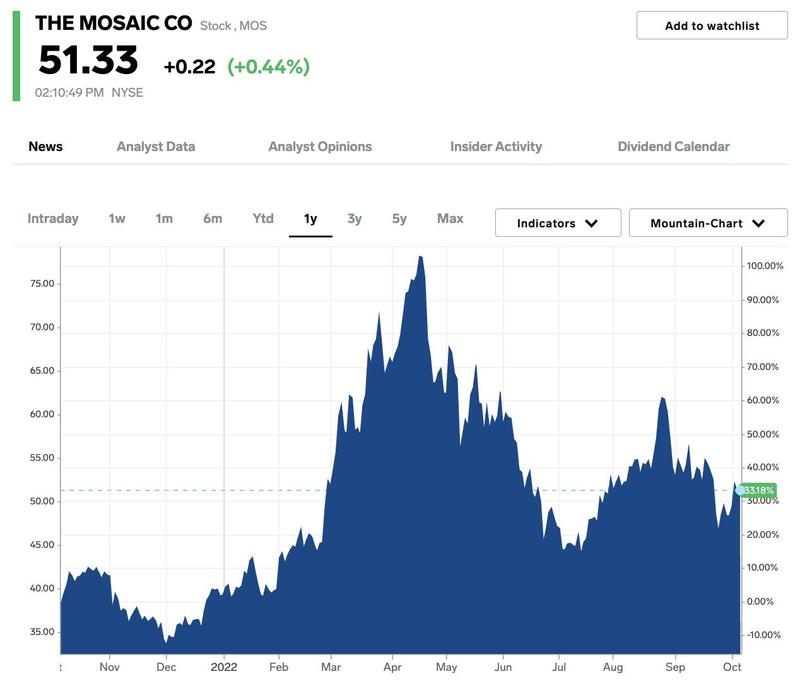The width and height of the screenshot is (800, 697).
Task: Click the 20.00% right axis label
Action: (763, 535)
